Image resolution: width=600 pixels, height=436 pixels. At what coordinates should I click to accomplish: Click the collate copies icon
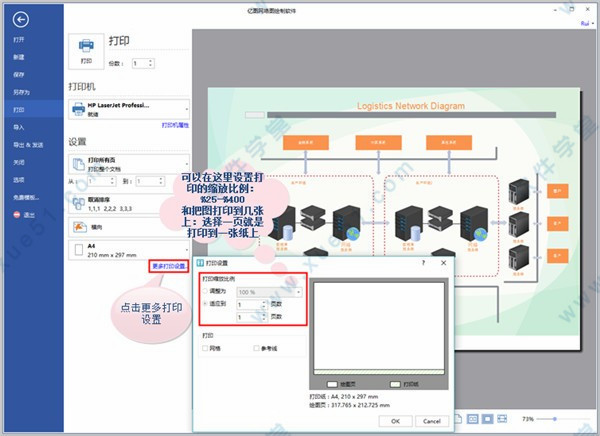coord(79,204)
